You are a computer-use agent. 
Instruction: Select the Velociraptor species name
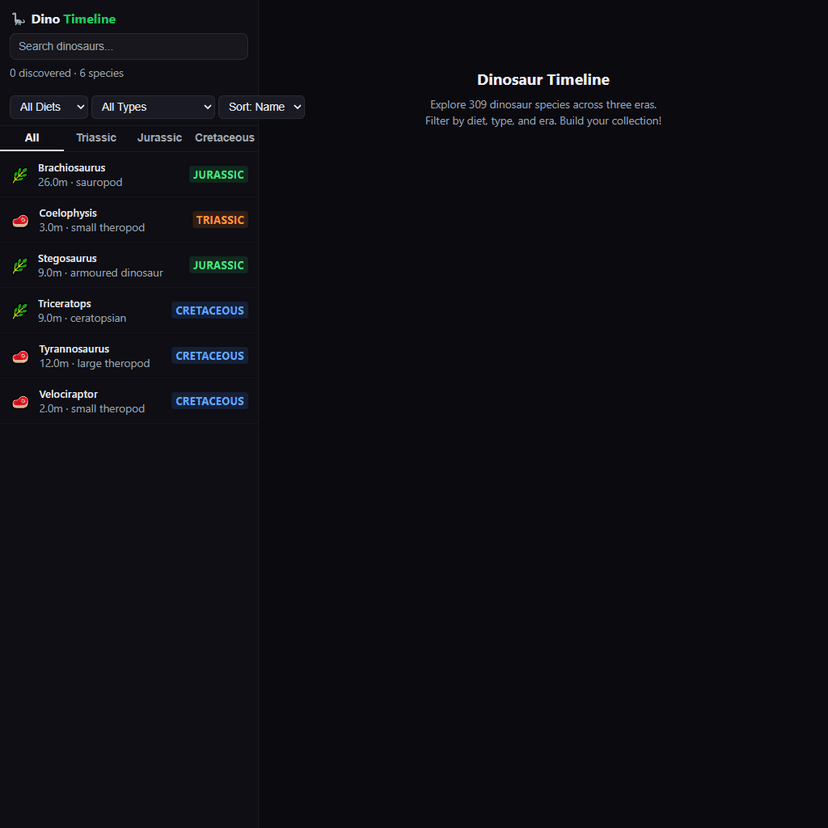tap(68, 394)
